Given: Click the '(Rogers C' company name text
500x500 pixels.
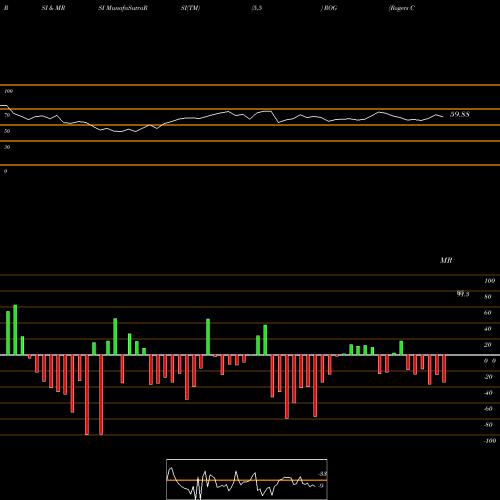Looking at the screenshot, I should (402, 8).
